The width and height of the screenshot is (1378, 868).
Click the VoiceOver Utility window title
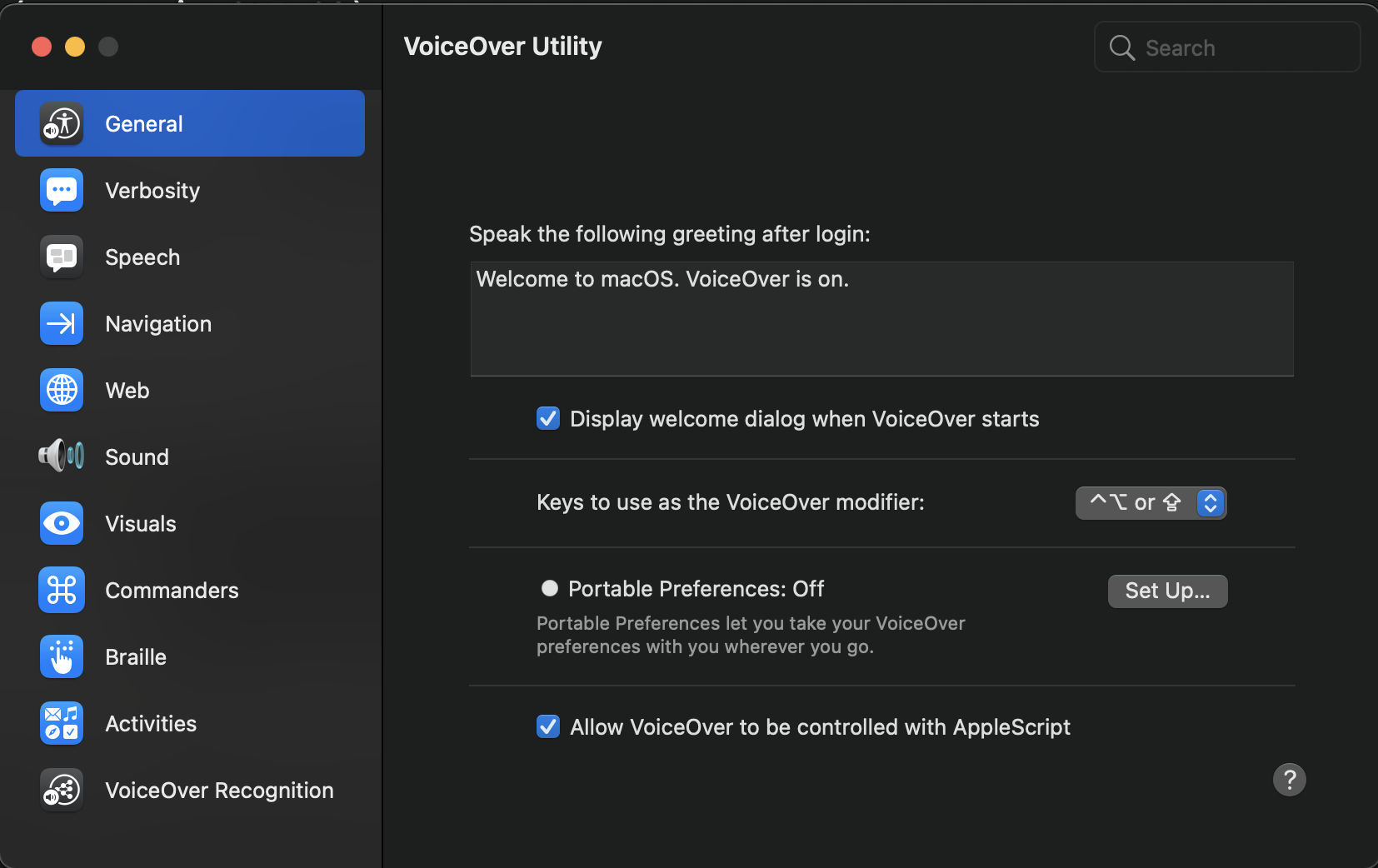coord(502,47)
